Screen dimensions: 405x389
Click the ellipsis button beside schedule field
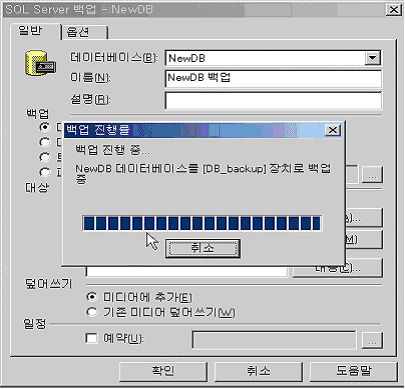pyautogui.click(x=372, y=340)
